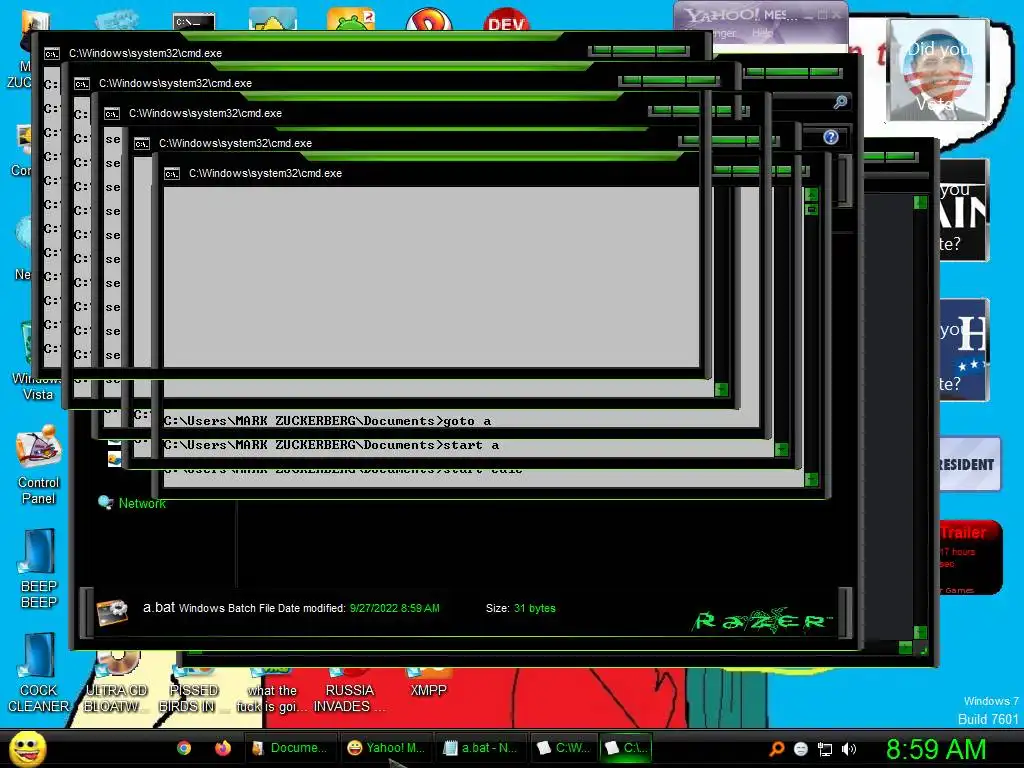Click the orange magnifier tray icon
1024x768 pixels.
point(776,749)
